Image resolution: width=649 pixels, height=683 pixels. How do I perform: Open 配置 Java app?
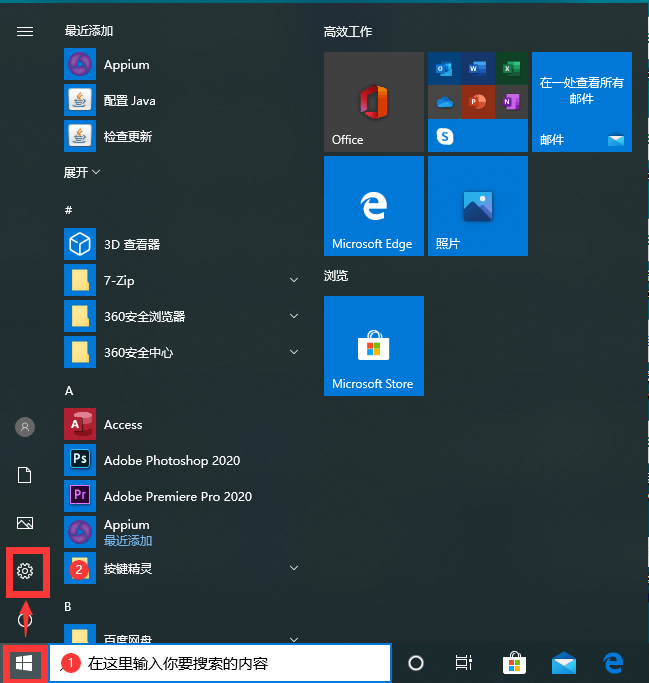pos(183,100)
